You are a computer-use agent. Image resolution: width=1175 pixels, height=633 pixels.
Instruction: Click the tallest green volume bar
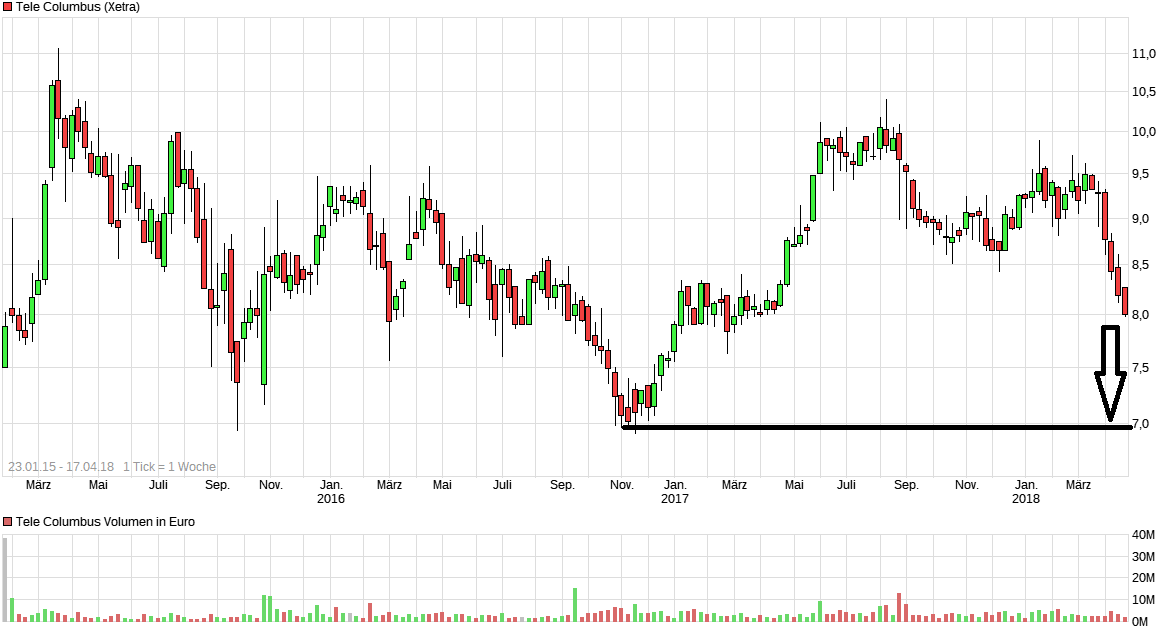(575, 605)
